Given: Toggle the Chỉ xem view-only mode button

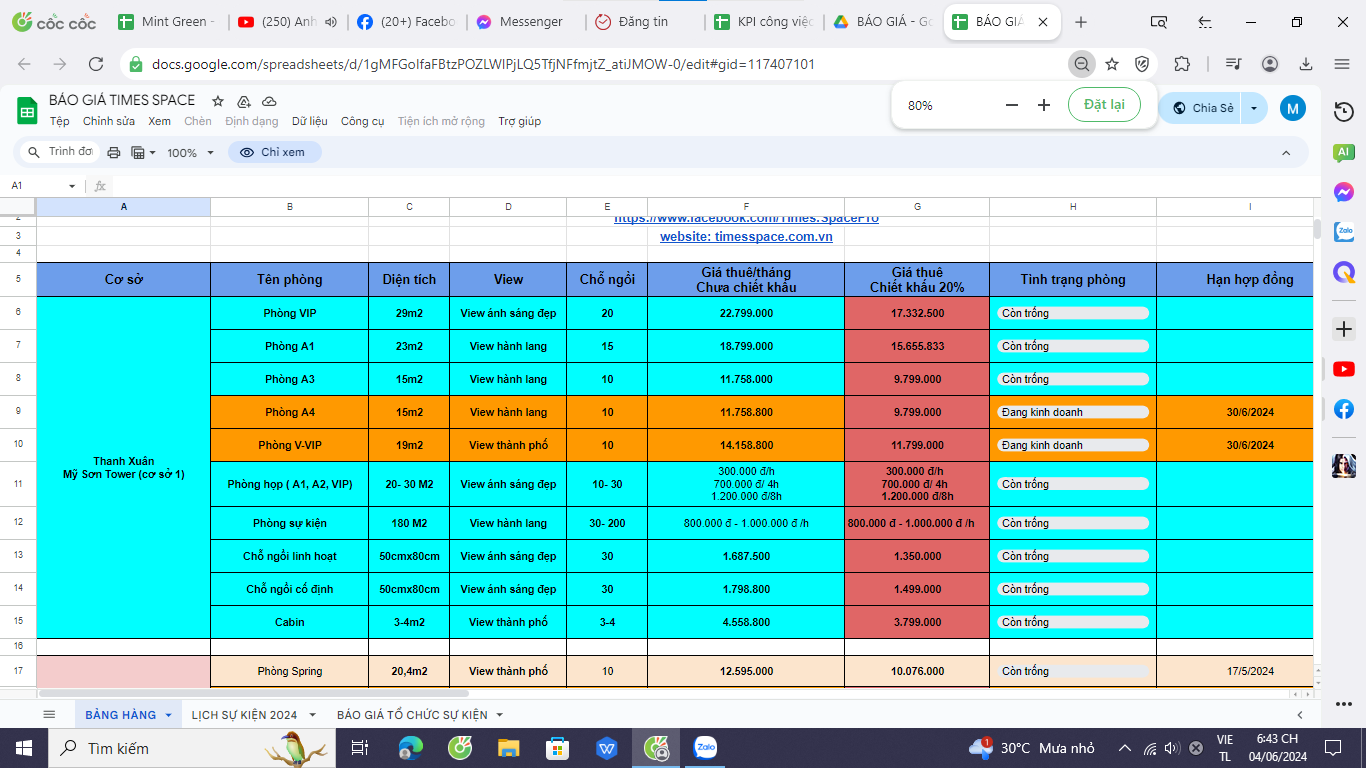Looking at the screenshot, I should [274, 152].
